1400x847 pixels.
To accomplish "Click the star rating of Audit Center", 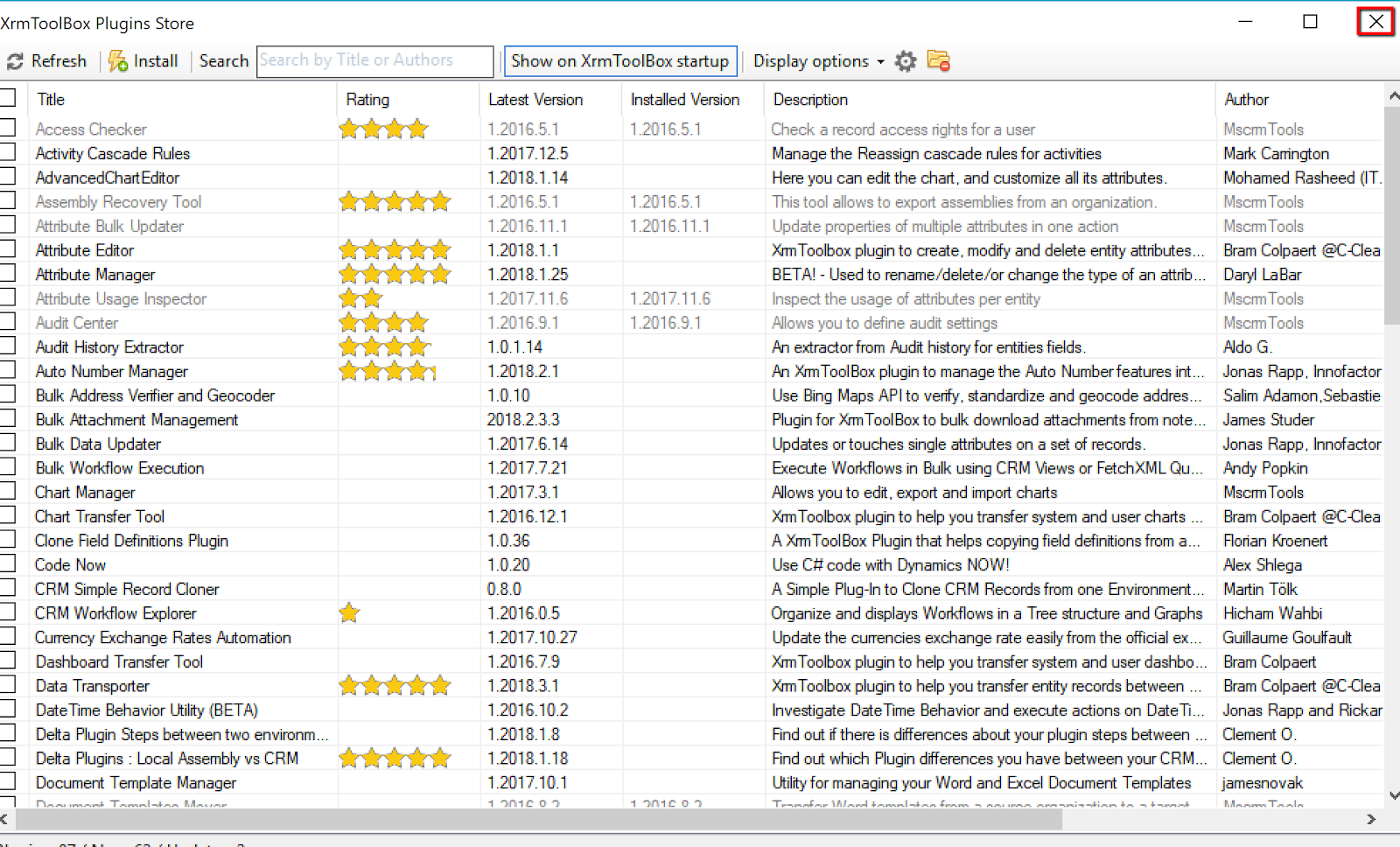I will (384, 323).
